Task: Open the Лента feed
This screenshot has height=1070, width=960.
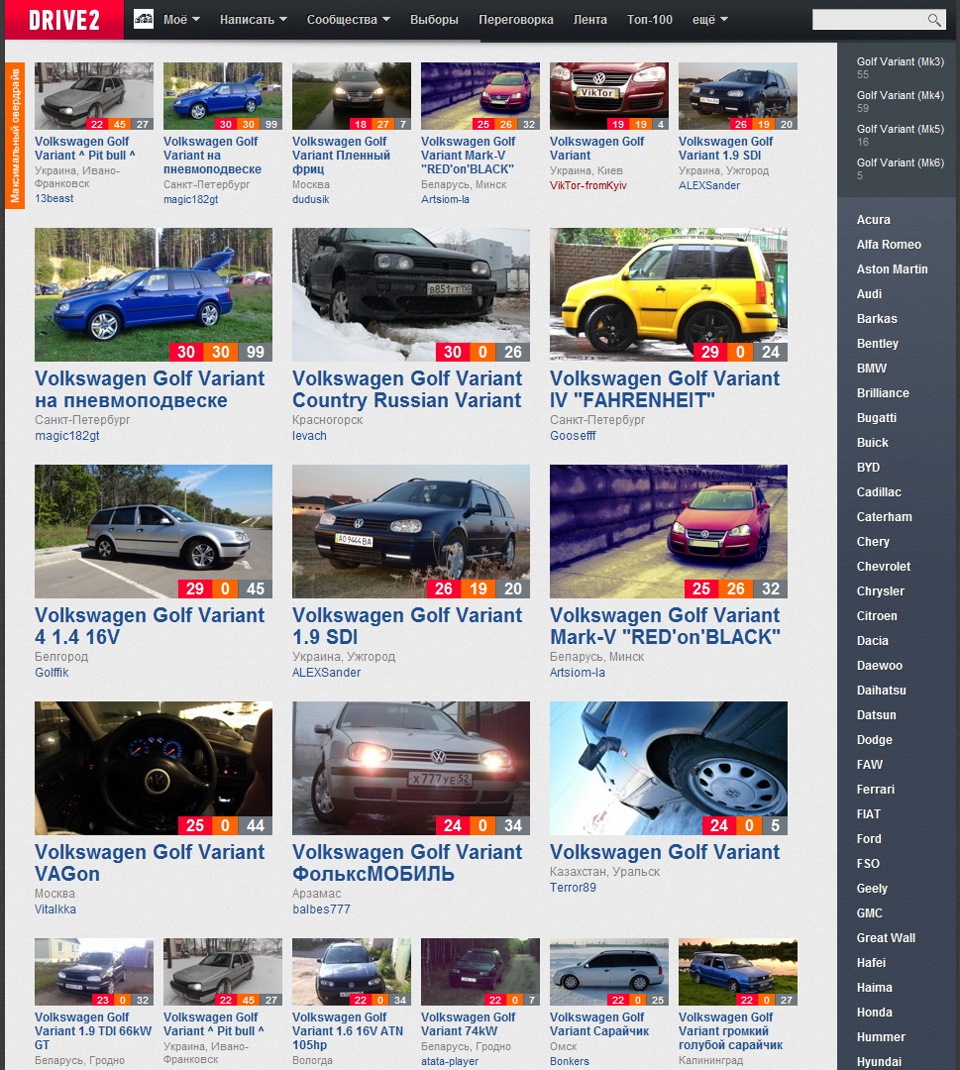Action: tap(590, 20)
